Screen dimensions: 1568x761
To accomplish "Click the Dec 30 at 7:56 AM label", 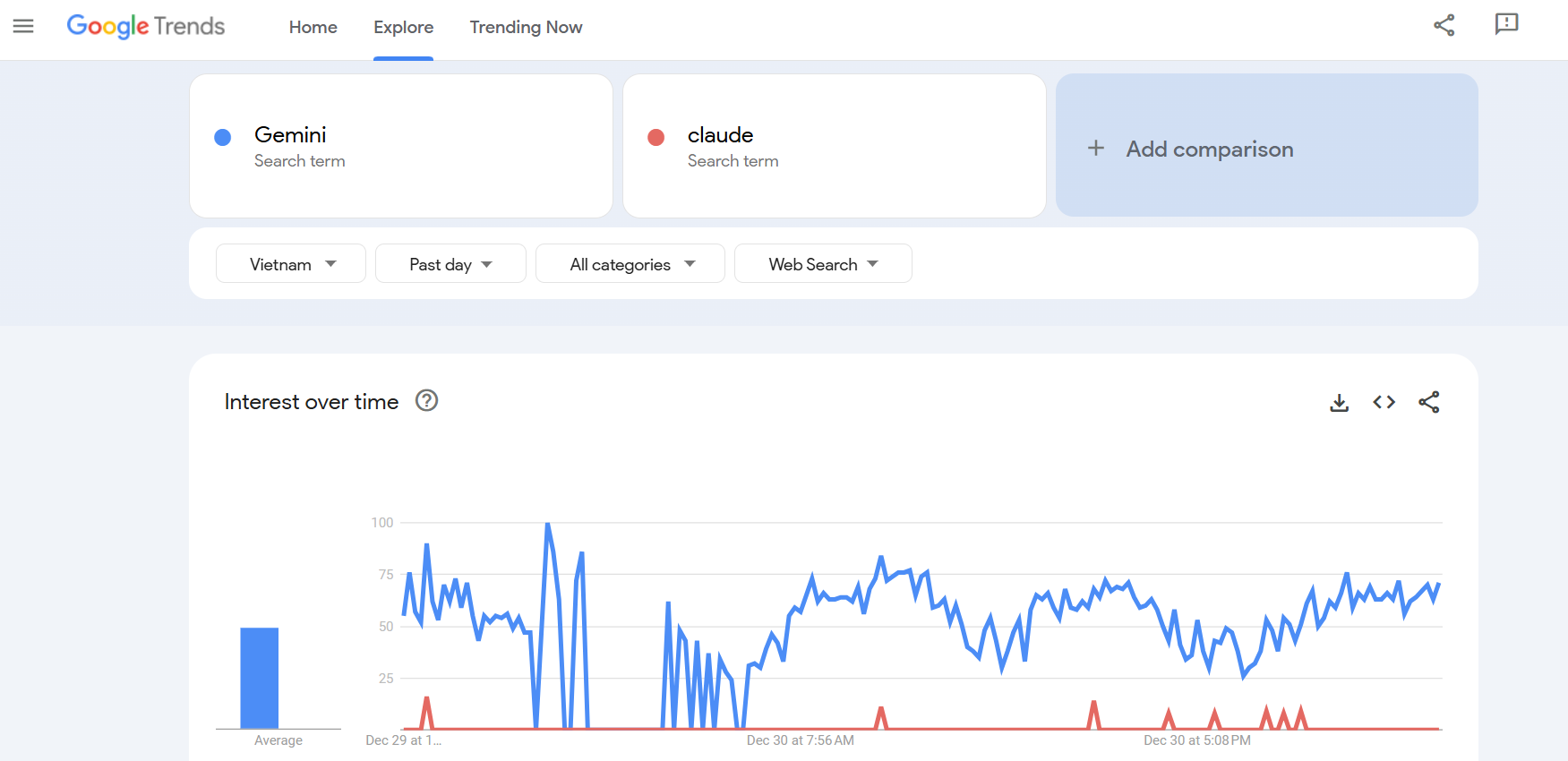I will coord(801,740).
